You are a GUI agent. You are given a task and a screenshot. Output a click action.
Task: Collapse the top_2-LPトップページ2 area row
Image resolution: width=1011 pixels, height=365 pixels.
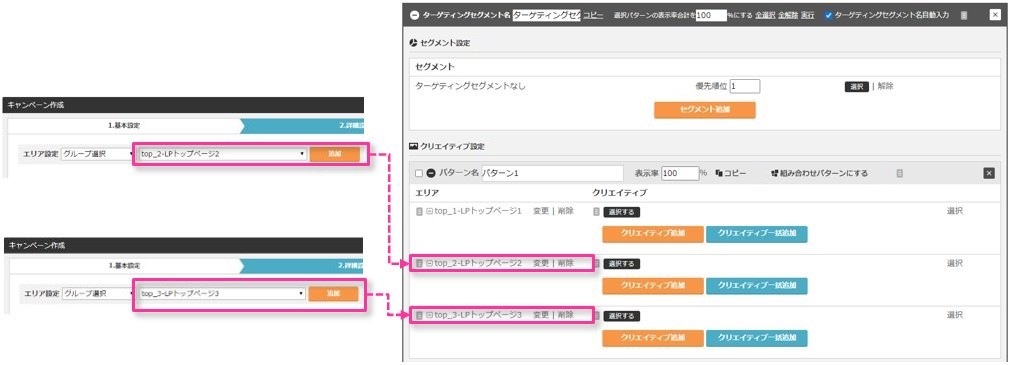click(429, 263)
